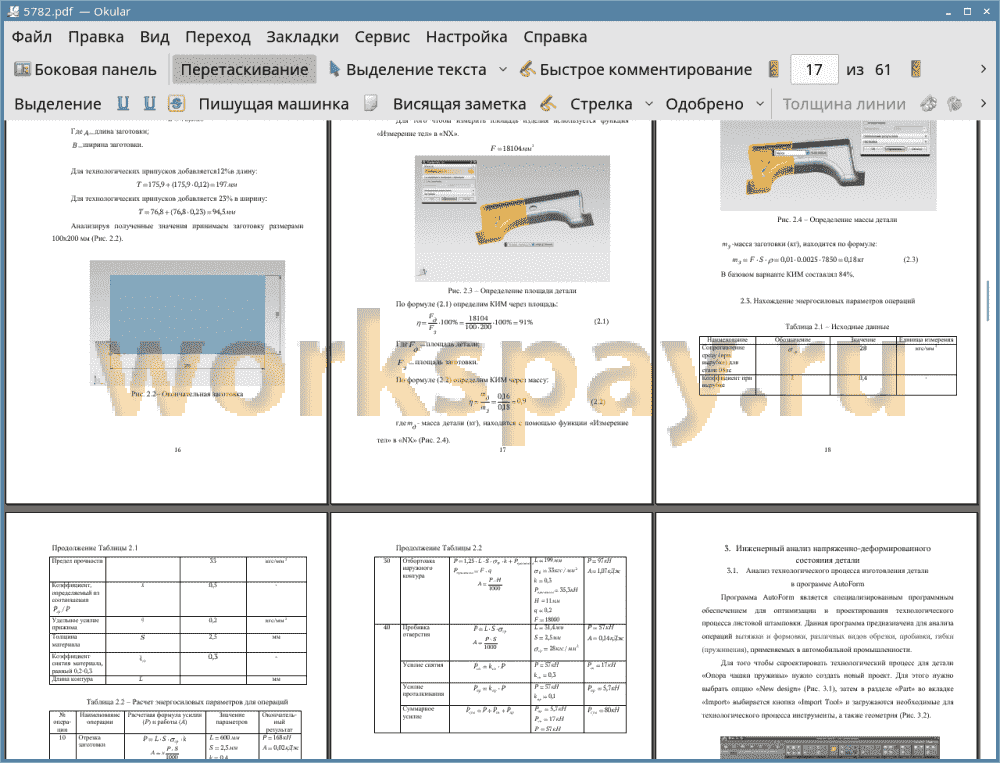The width and height of the screenshot is (1000, 763).
Task: Click the page number 18 at page bottom
Action: [828, 450]
